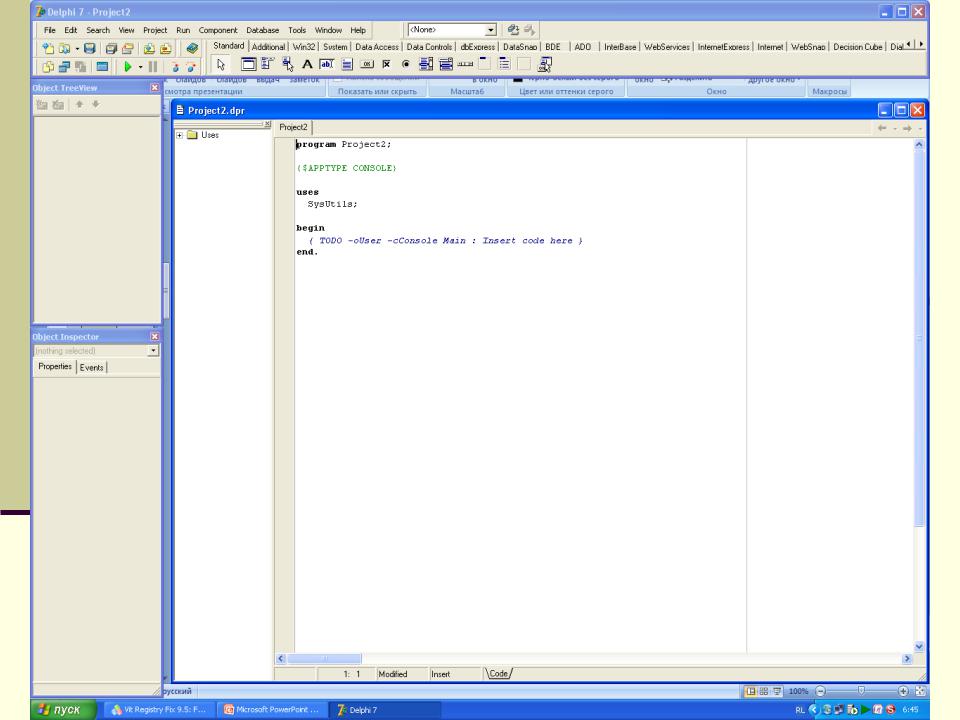Close the Object TreeView panel

(x=155, y=88)
